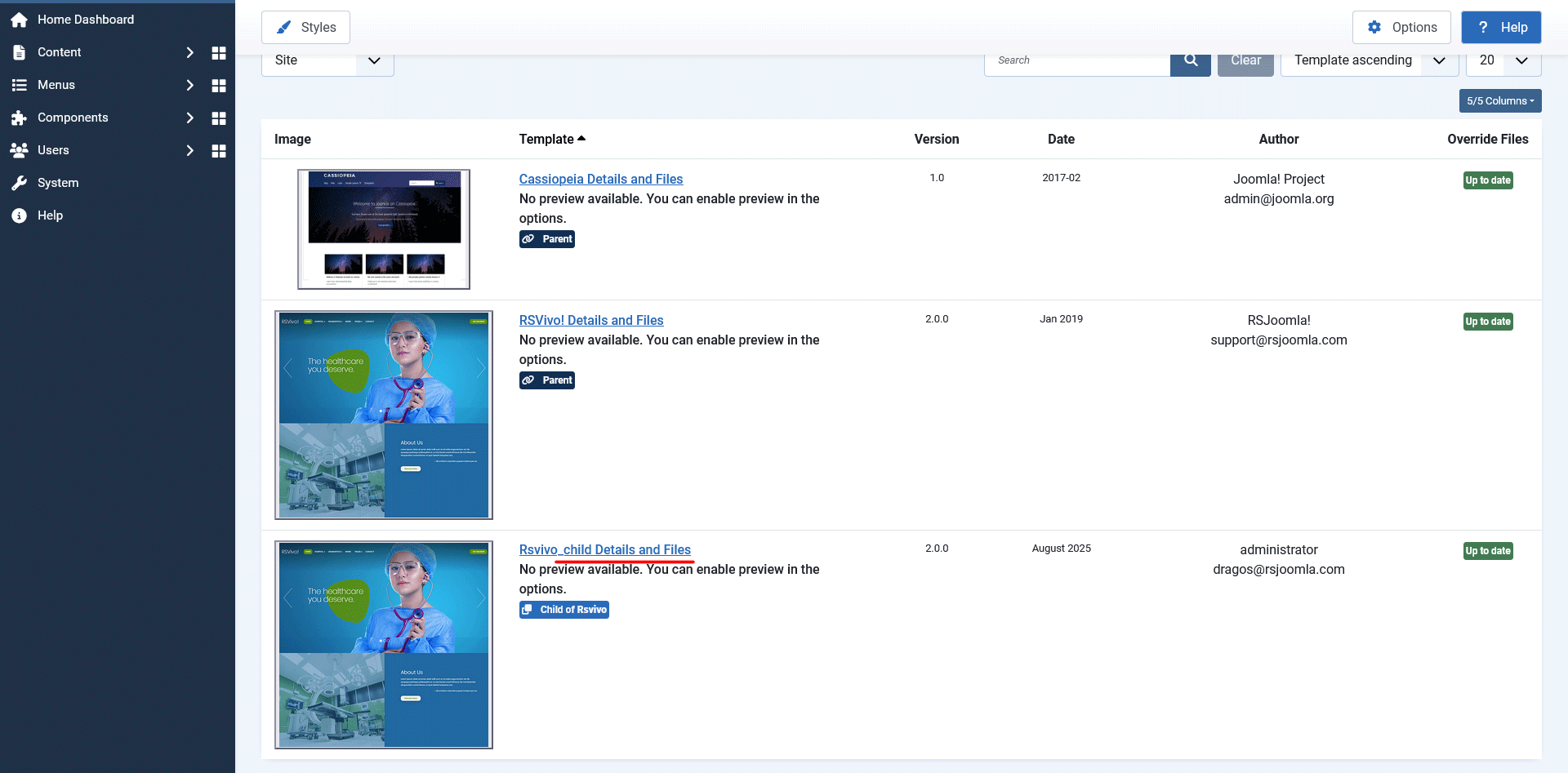Image resolution: width=1568 pixels, height=773 pixels.
Task: Open the Menus dashboard grid icon
Action: [x=218, y=85]
